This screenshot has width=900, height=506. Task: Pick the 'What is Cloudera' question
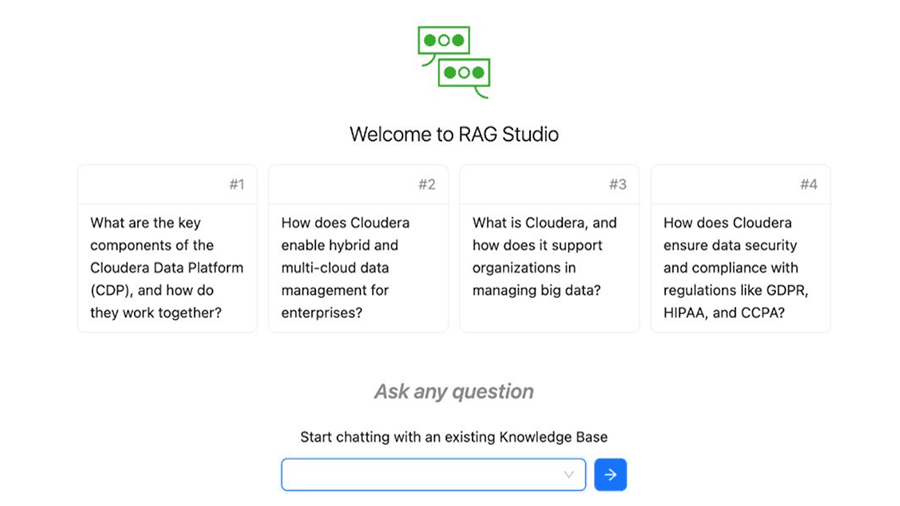coord(549,256)
